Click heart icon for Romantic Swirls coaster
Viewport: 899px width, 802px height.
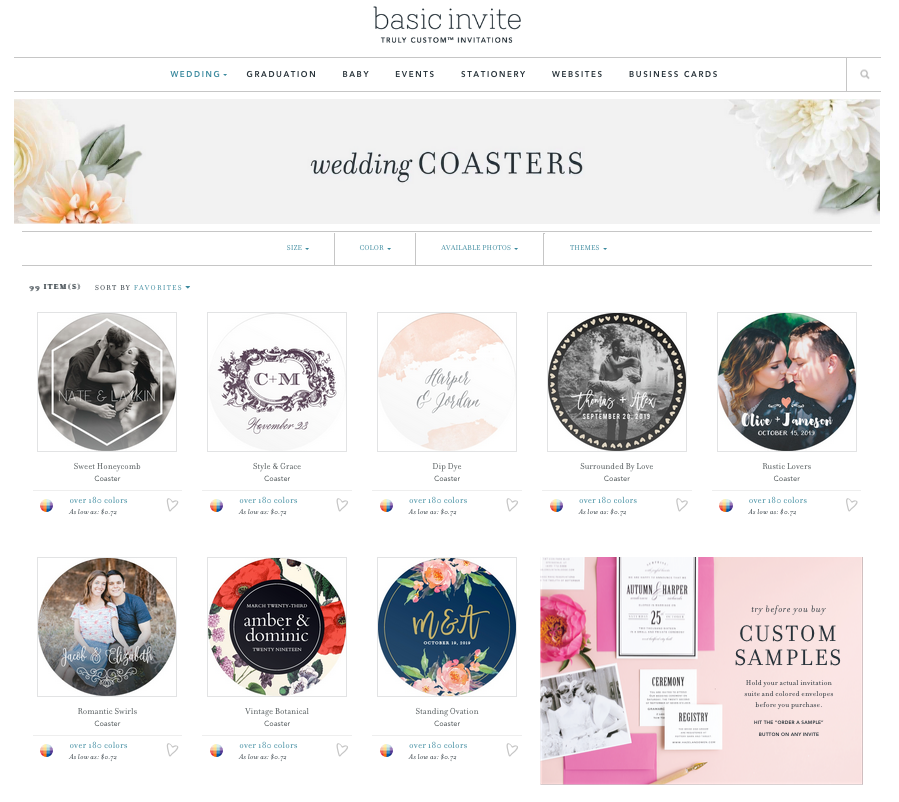pos(172,750)
